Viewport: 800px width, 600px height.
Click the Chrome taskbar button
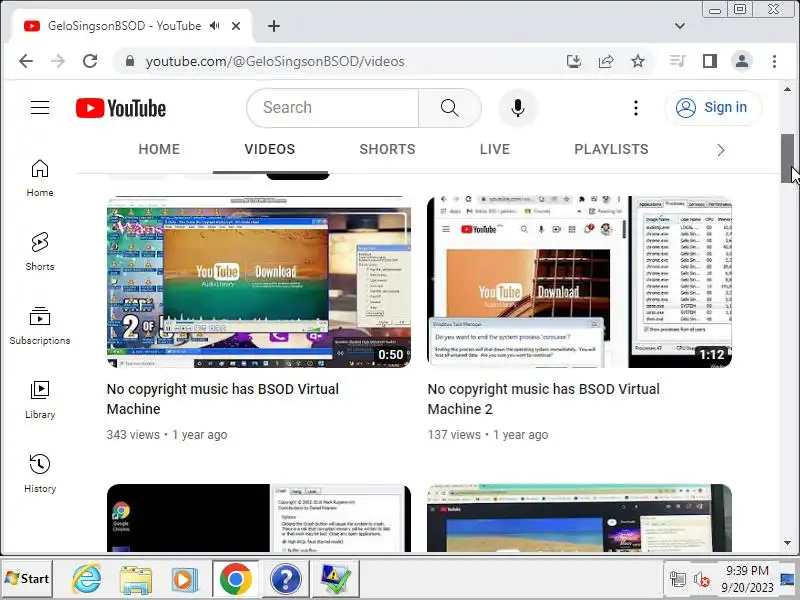(235, 579)
